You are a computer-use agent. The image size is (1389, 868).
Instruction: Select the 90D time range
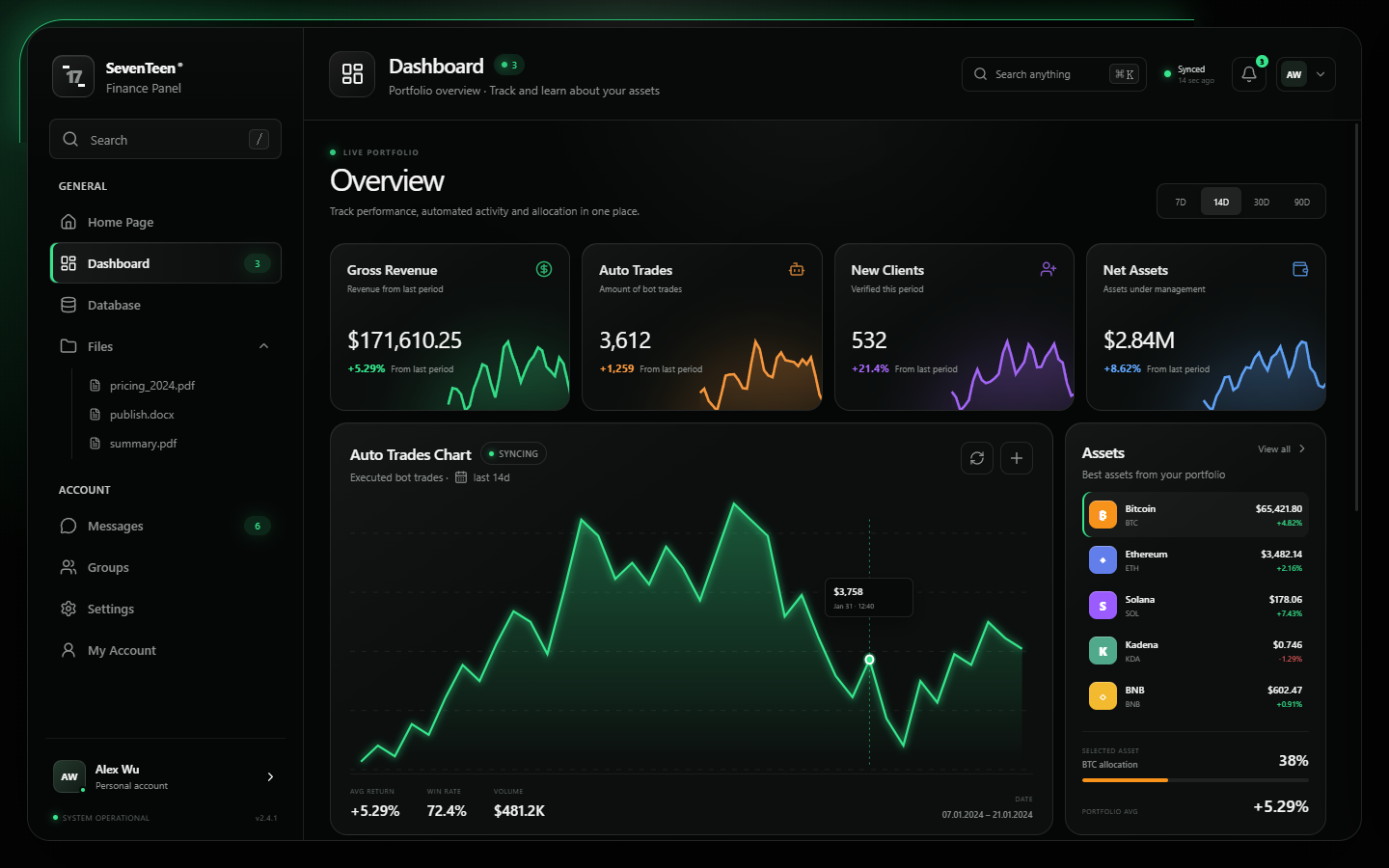[x=1302, y=202]
